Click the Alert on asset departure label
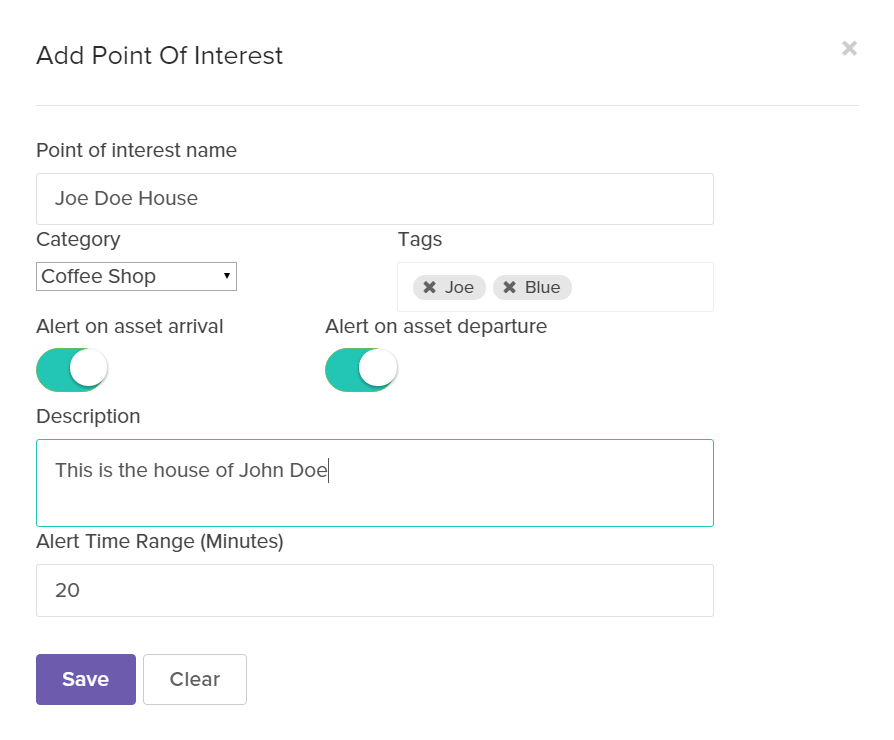894x740 pixels. (x=436, y=326)
